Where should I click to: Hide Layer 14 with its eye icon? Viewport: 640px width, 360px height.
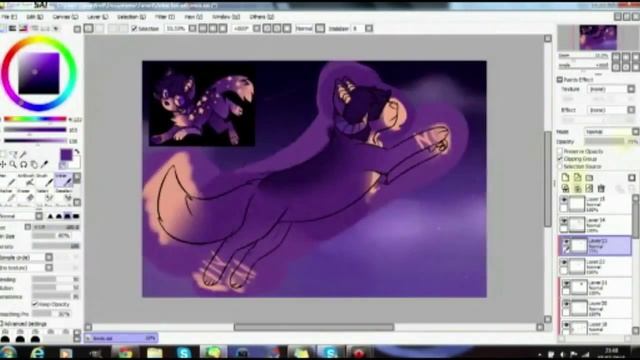[x=564, y=221]
